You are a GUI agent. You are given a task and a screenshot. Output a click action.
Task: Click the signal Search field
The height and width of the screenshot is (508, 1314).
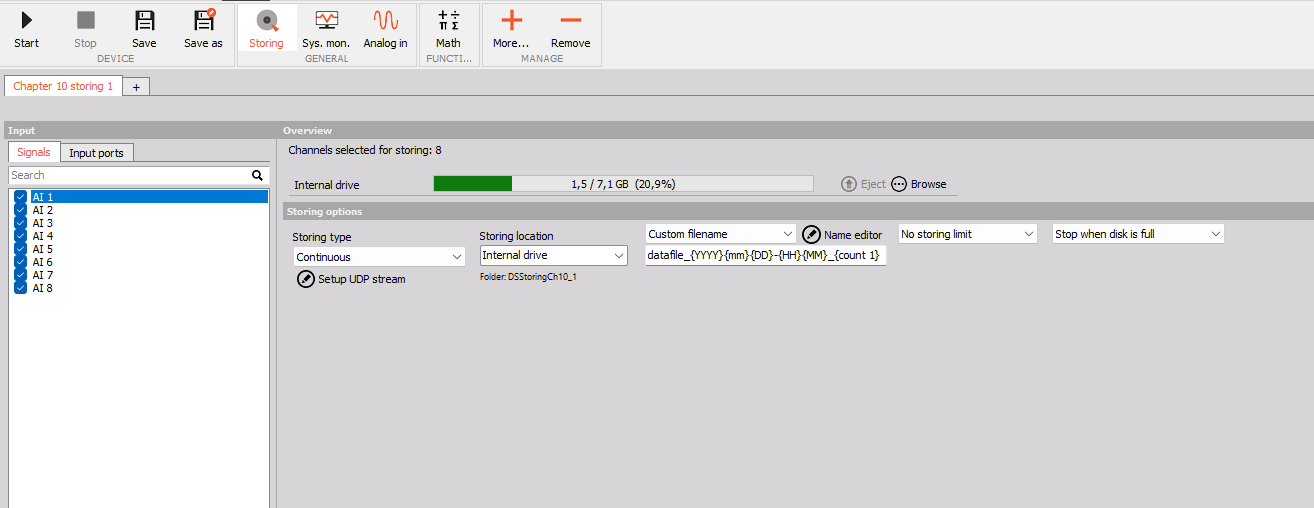pos(129,175)
